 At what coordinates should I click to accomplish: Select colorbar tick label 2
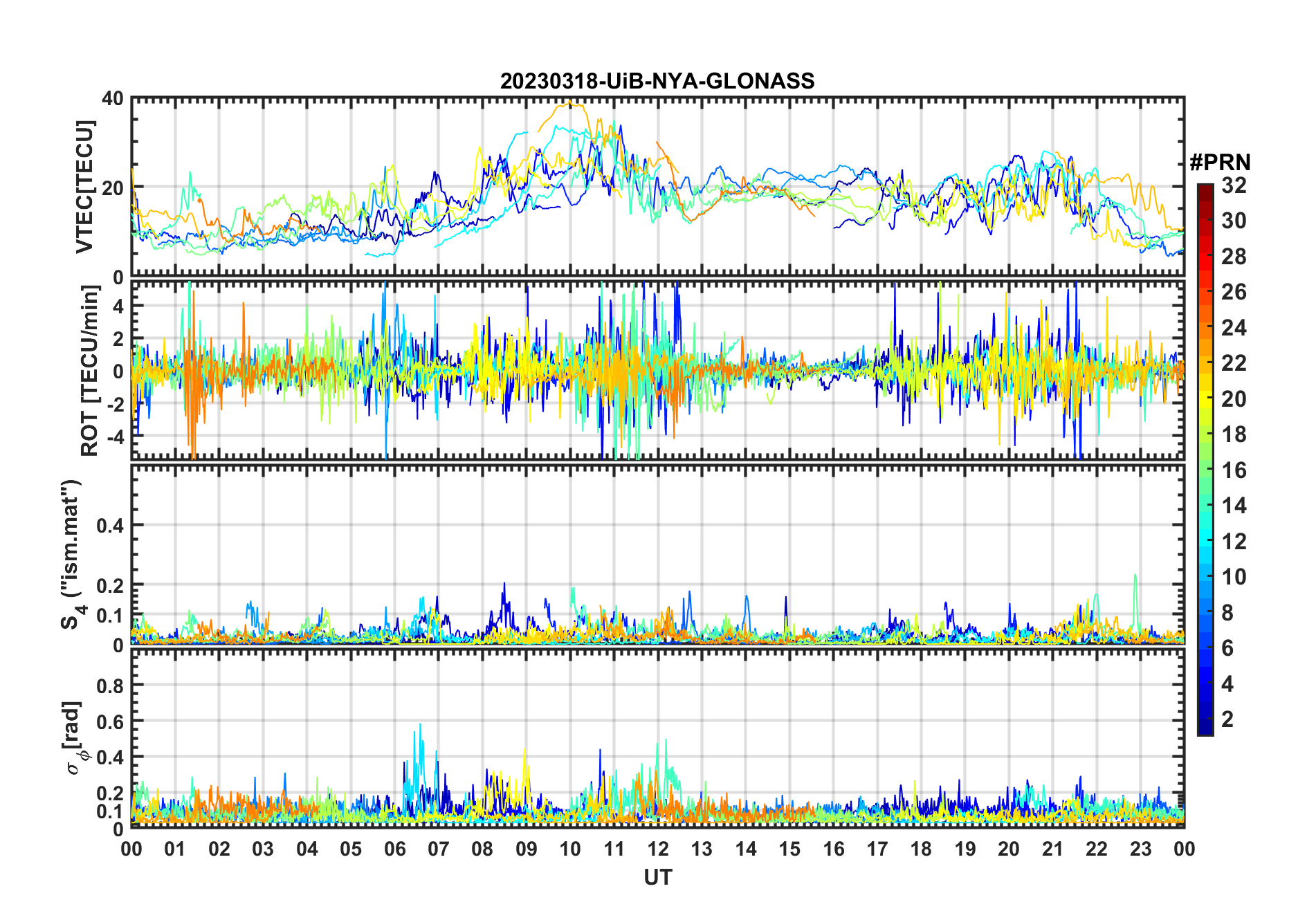pos(1227,719)
